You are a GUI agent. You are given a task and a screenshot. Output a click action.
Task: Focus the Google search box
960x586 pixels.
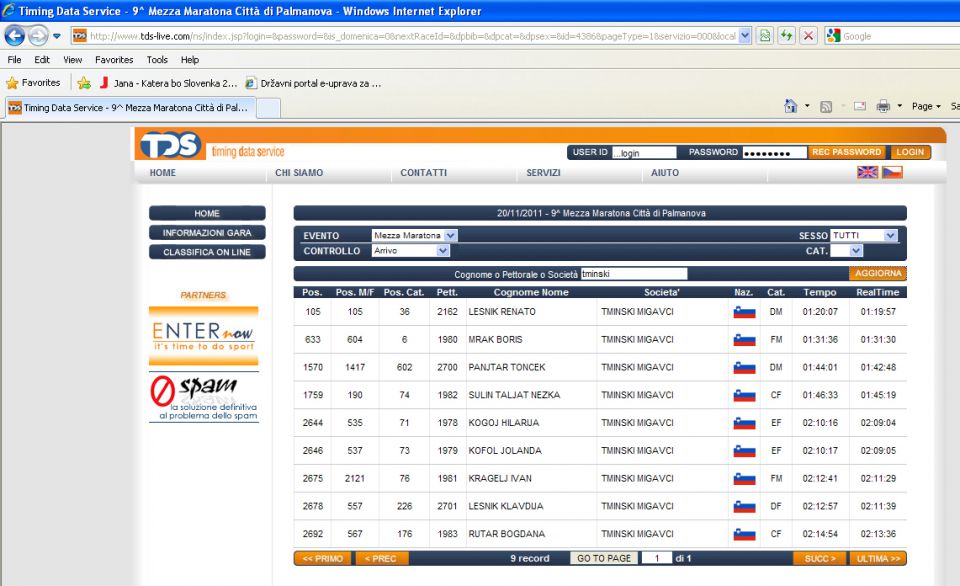coord(900,36)
